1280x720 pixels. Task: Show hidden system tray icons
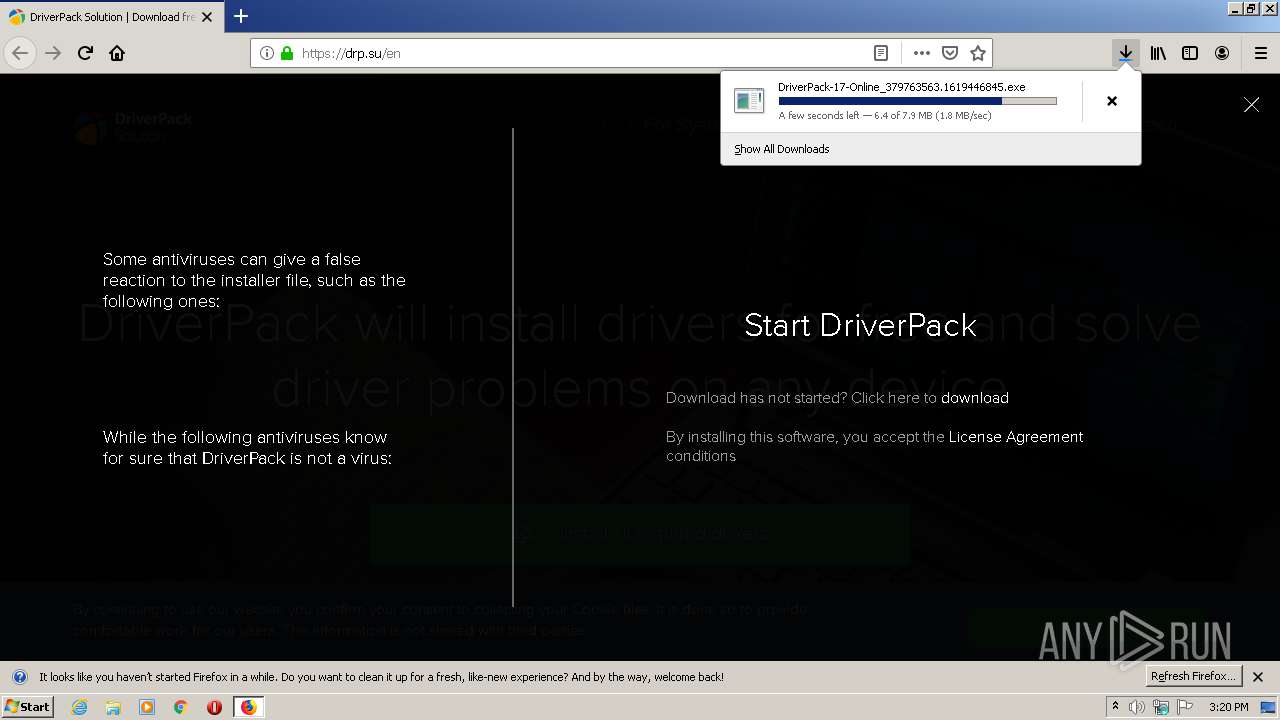1116,707
